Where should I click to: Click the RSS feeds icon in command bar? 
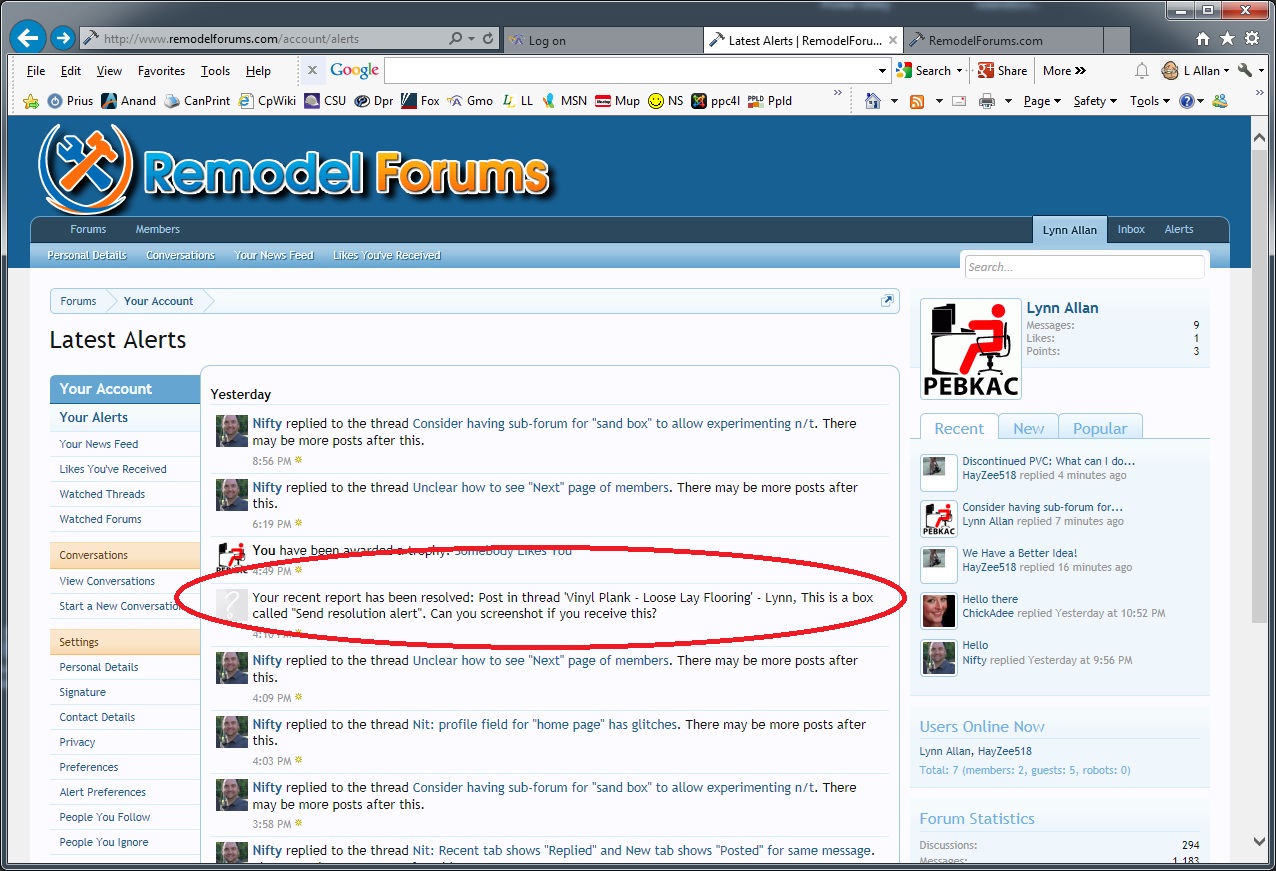(916, 101)
